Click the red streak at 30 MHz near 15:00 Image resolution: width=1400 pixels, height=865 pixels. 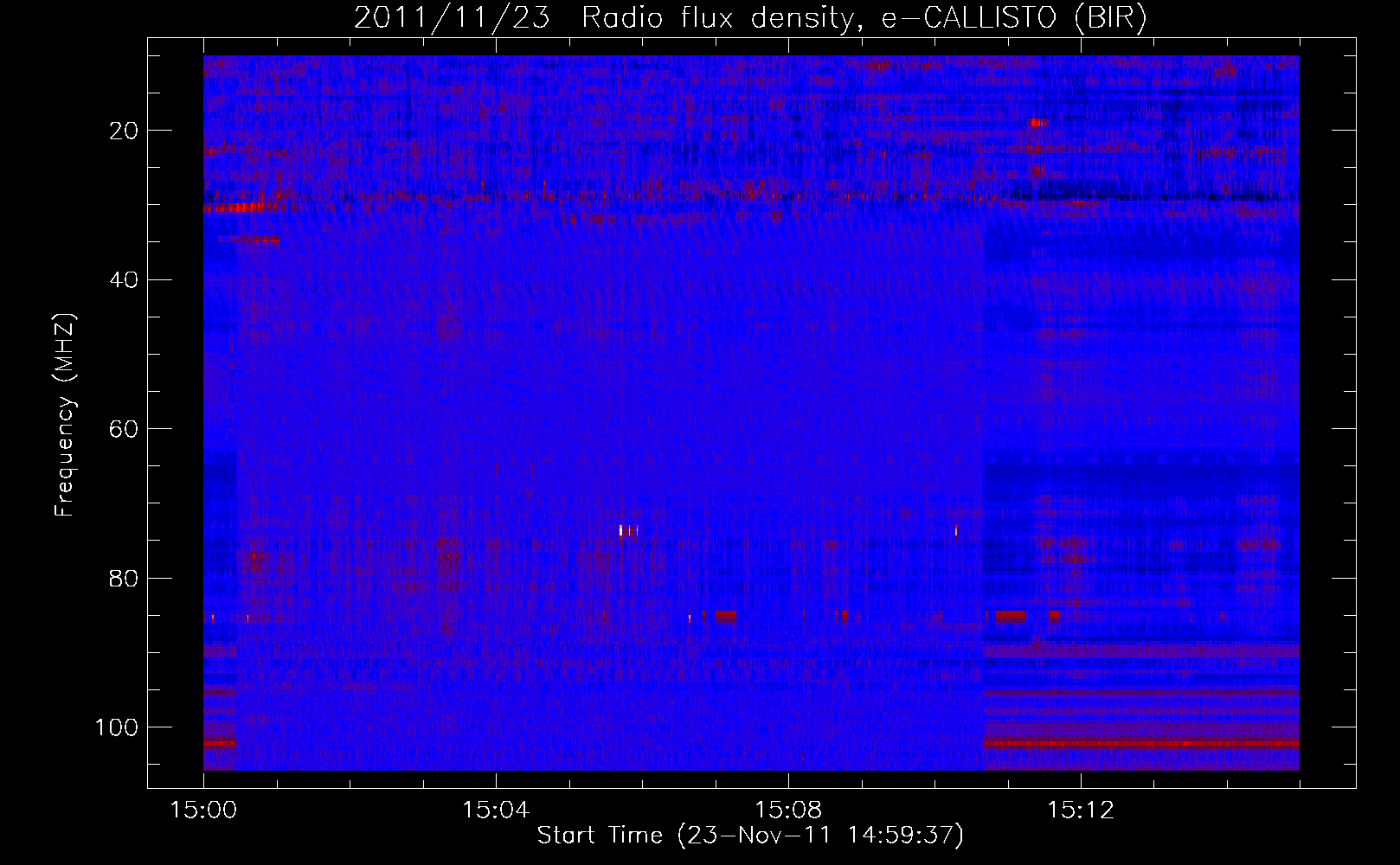click(x=234, y=208)
